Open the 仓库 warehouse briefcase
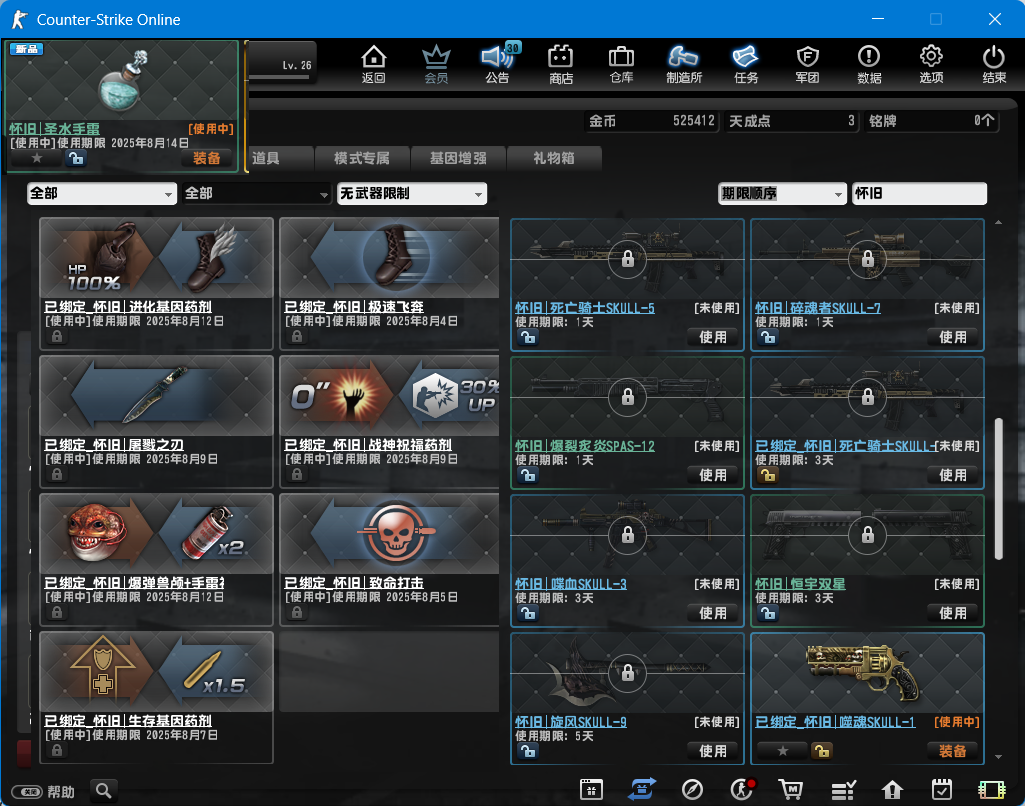This screenshot has height=806, width=1025. click(x=621, y=64)
